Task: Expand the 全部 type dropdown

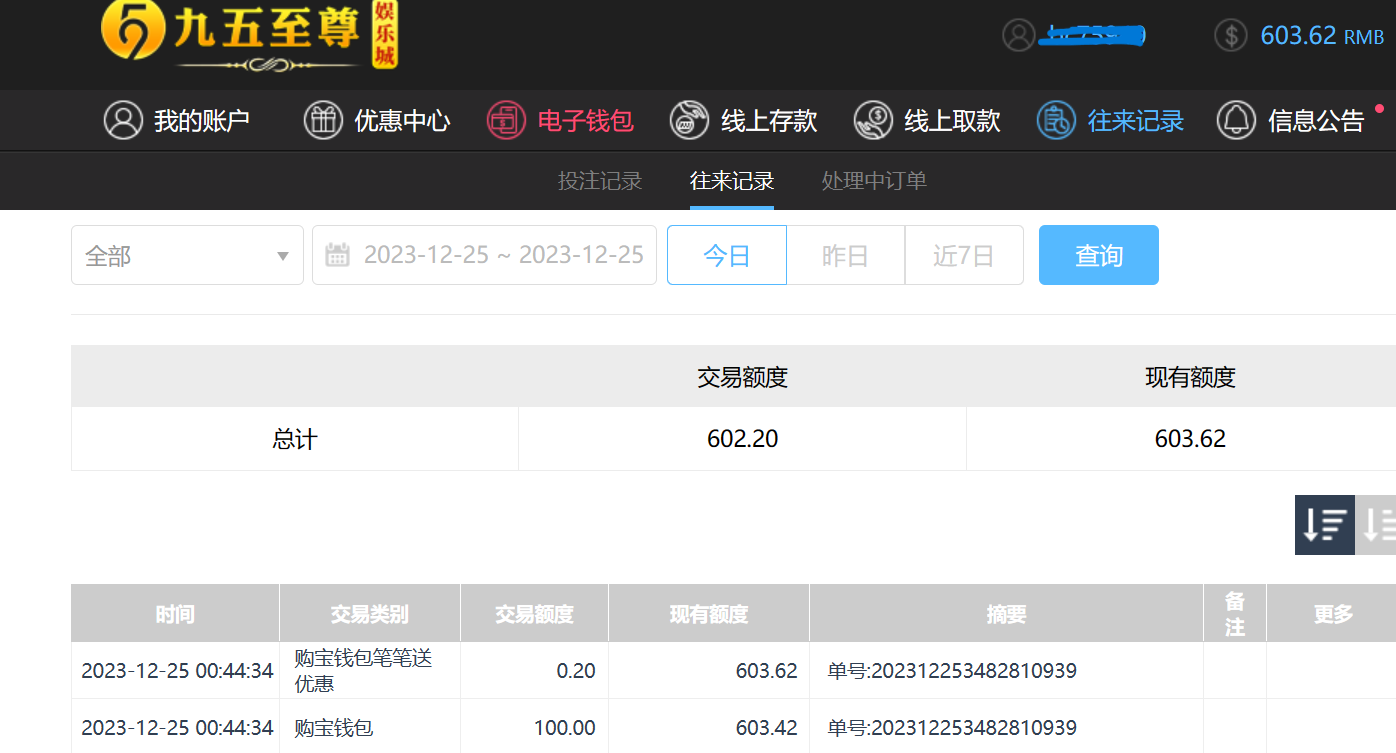Action: 187,255
